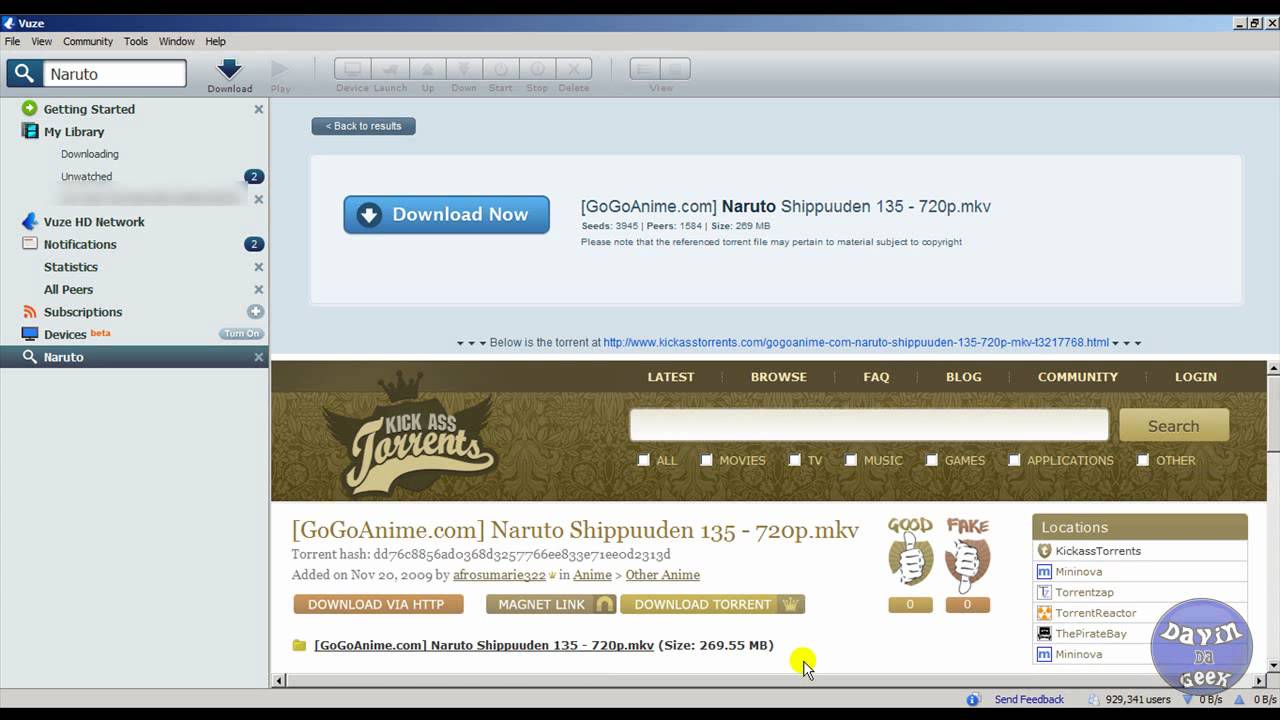Click the KickAss search text box
Image resolution: width=1280 pixels, height=720 pixels.
(869, 425)
